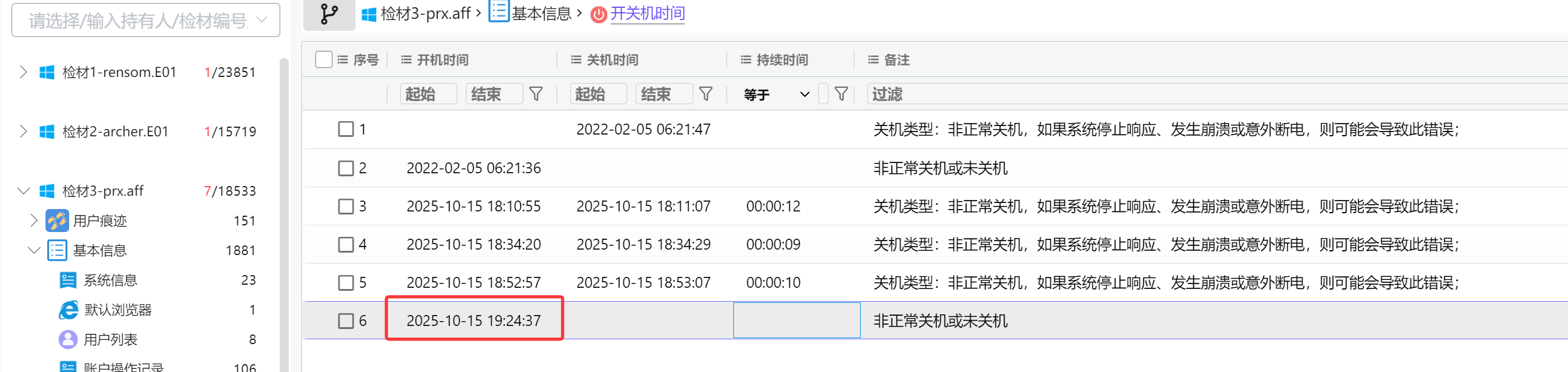The image size is (1568, 372).
Task: Click boot time 2022-02-05 06:21:36
Action: click(x=474, y=168)
